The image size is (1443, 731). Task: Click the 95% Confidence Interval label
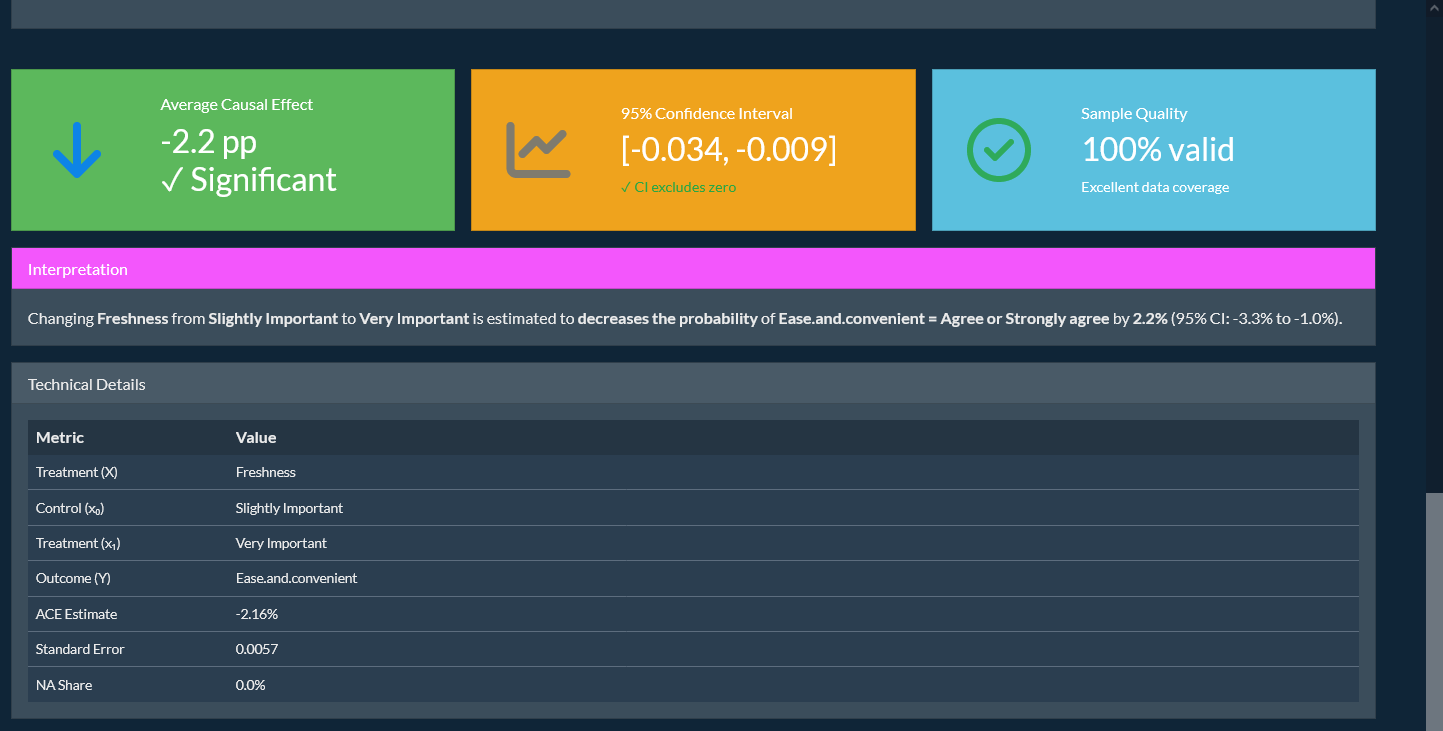click(x=707, y=114)
